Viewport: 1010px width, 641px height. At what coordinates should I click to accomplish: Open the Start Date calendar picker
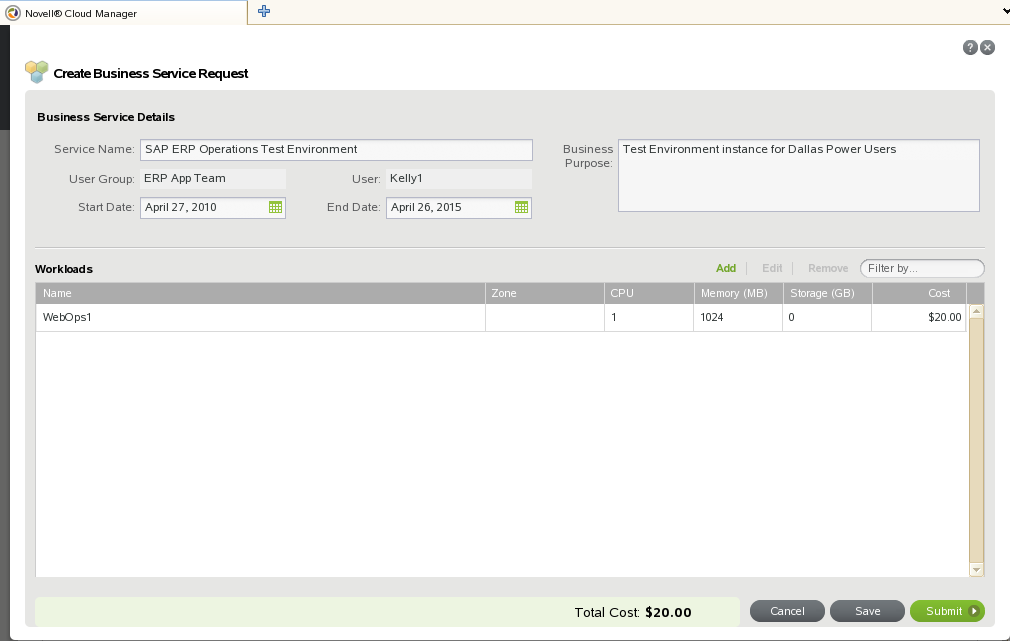(275, 207)
